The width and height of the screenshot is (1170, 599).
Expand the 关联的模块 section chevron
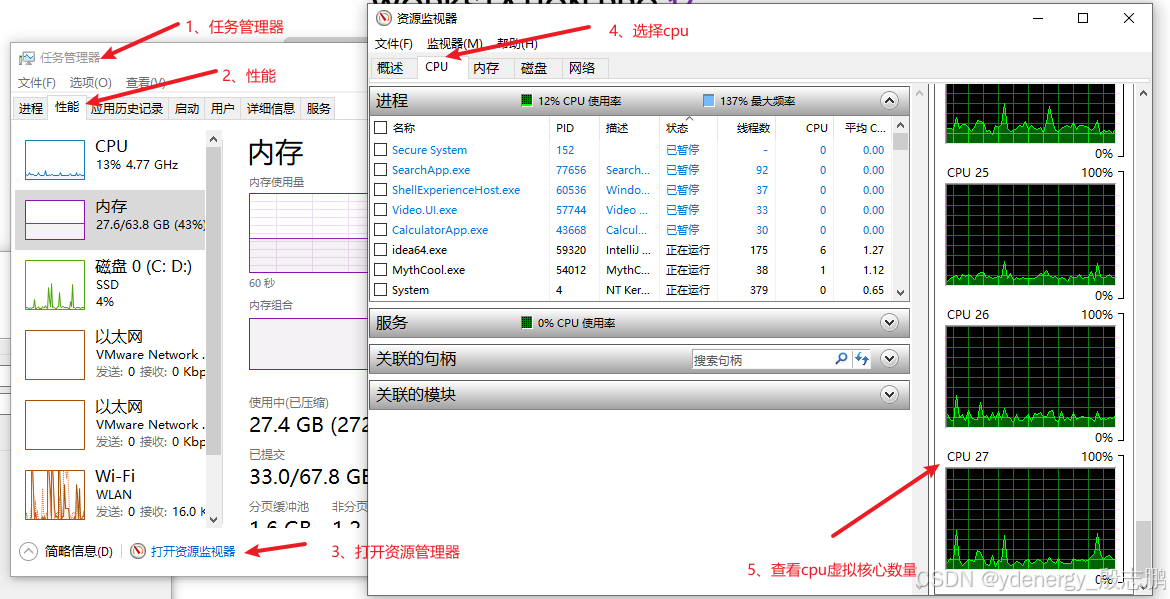889,395
